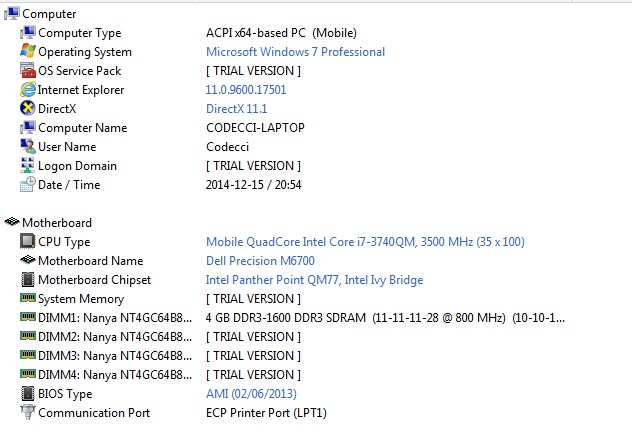The height and width of the screenshot is (440, 632).
Task: Open the AMI BIOS date link
Action: pyautogui.click(x=251, y=394)
